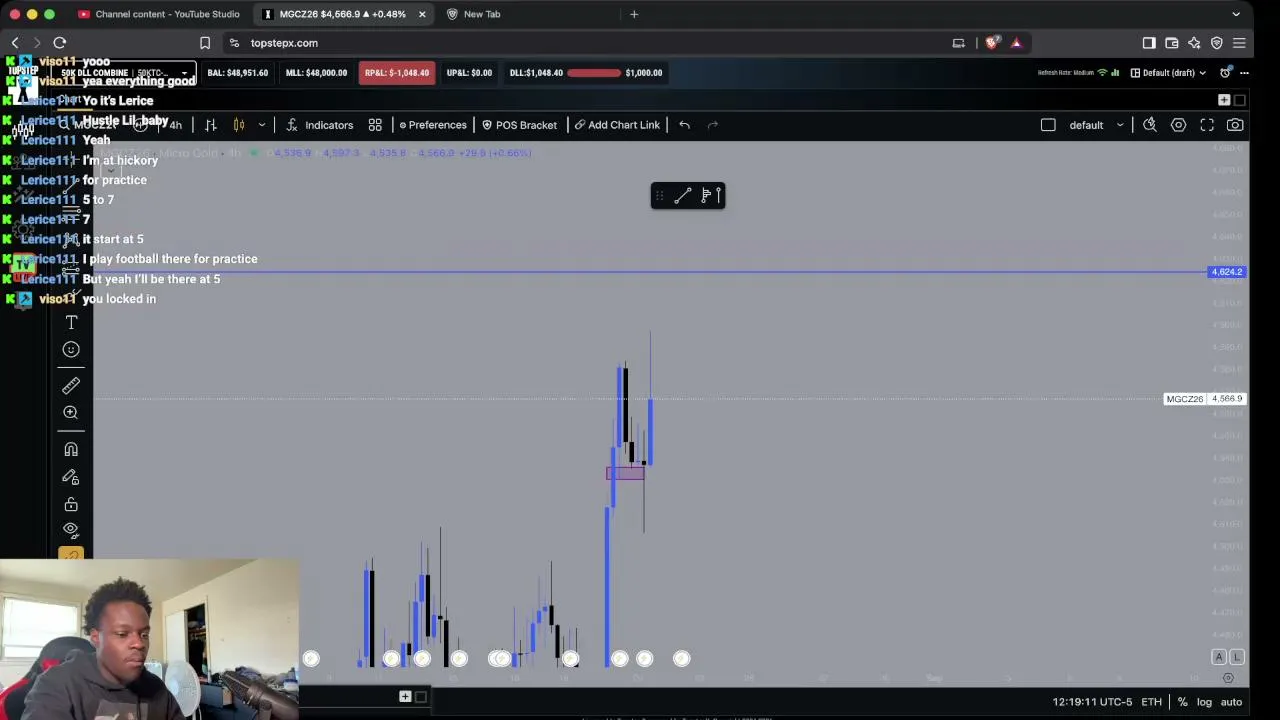The width and height of the screenshot is (1280, 720).
Task: Reload the page
Action: coord(60,43)
